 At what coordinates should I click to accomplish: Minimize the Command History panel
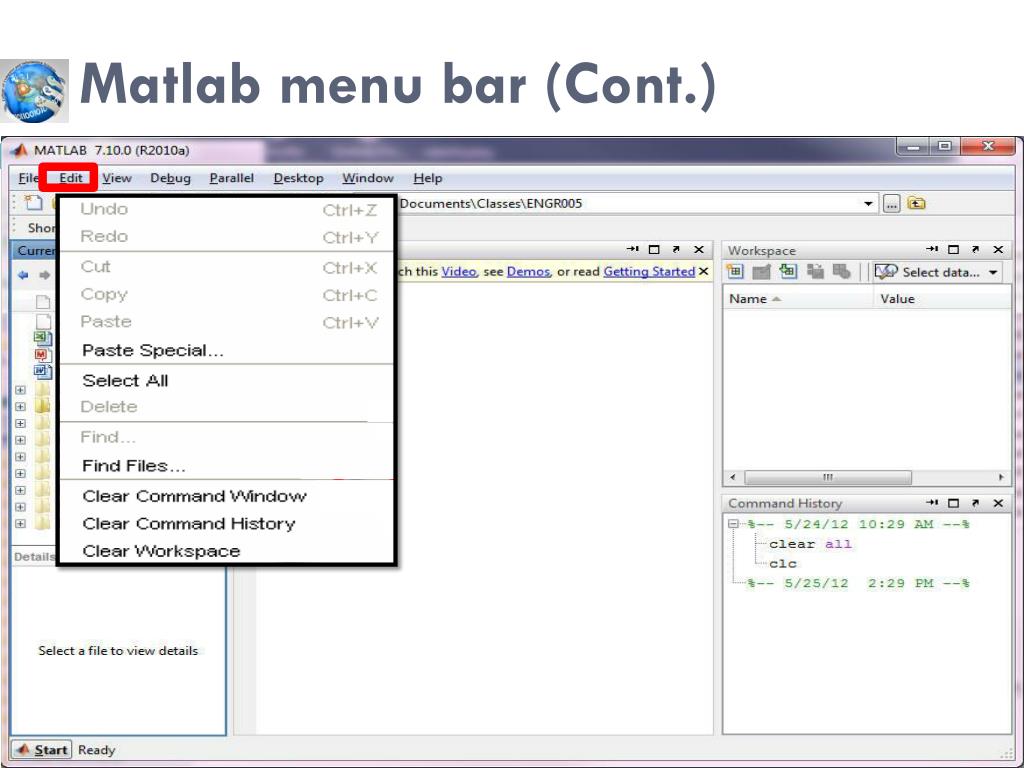tap(932, 503)
